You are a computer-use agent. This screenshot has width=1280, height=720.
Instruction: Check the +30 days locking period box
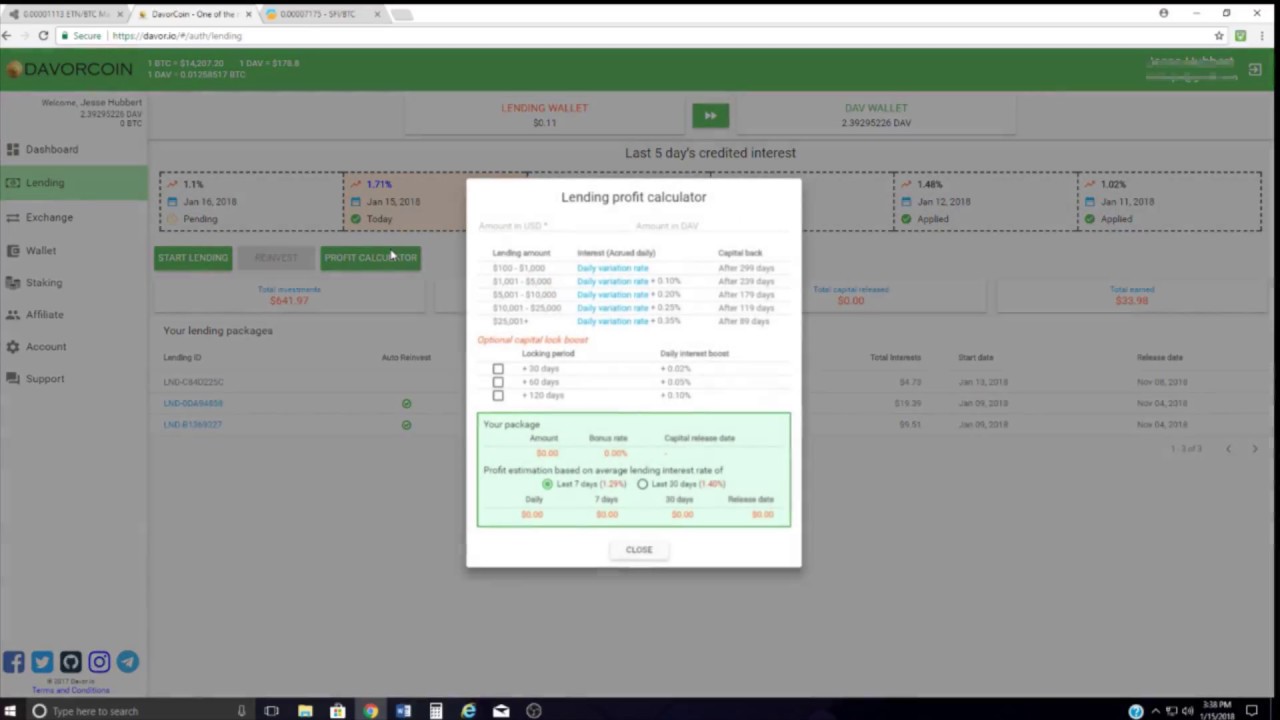coord(498,369)
